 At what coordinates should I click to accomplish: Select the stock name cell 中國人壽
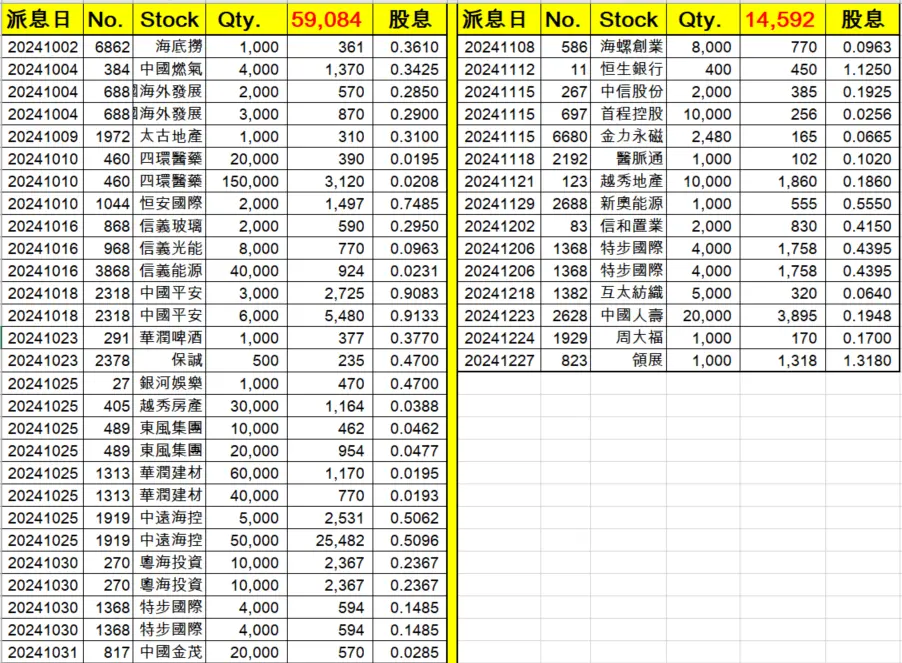coord(628,316)
